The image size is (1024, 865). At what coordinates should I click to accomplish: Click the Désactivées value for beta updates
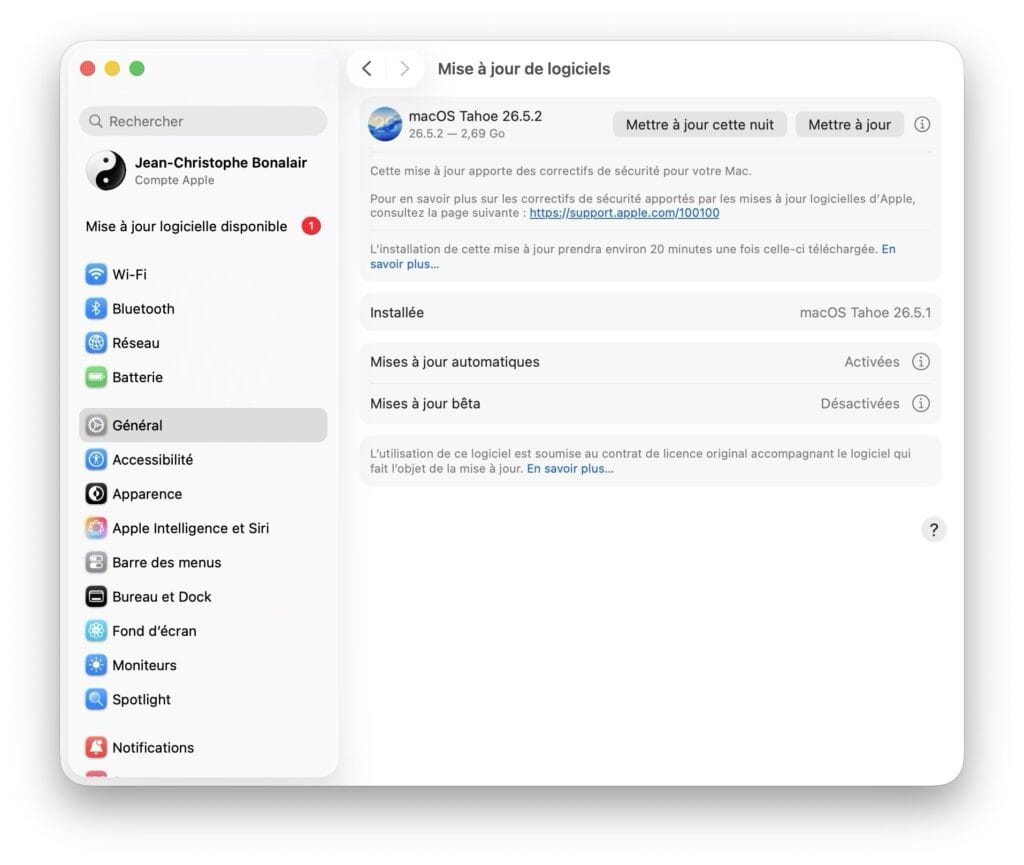click(x=860, y=403)
